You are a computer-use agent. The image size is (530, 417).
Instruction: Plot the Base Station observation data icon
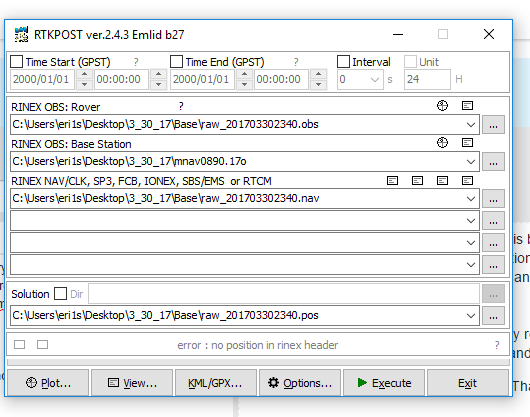click(442, 143)
